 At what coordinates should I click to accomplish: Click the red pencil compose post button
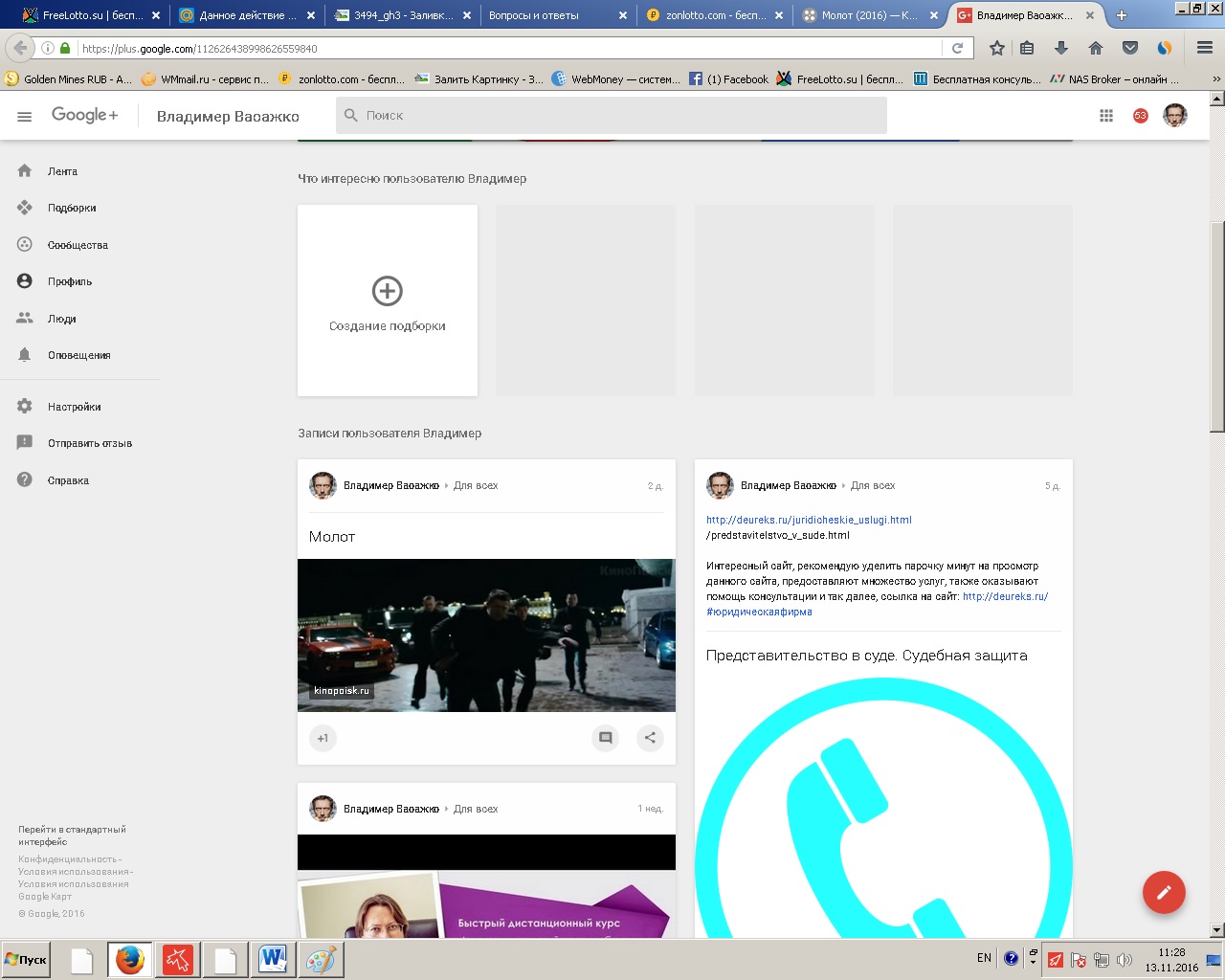tap(1164, 893)
